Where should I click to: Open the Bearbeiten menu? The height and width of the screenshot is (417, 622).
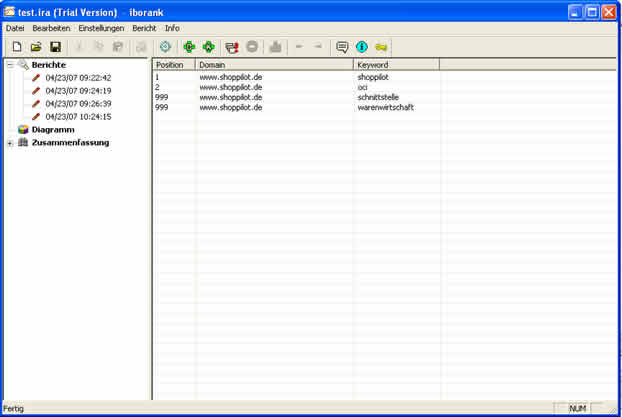coord(51,28)
